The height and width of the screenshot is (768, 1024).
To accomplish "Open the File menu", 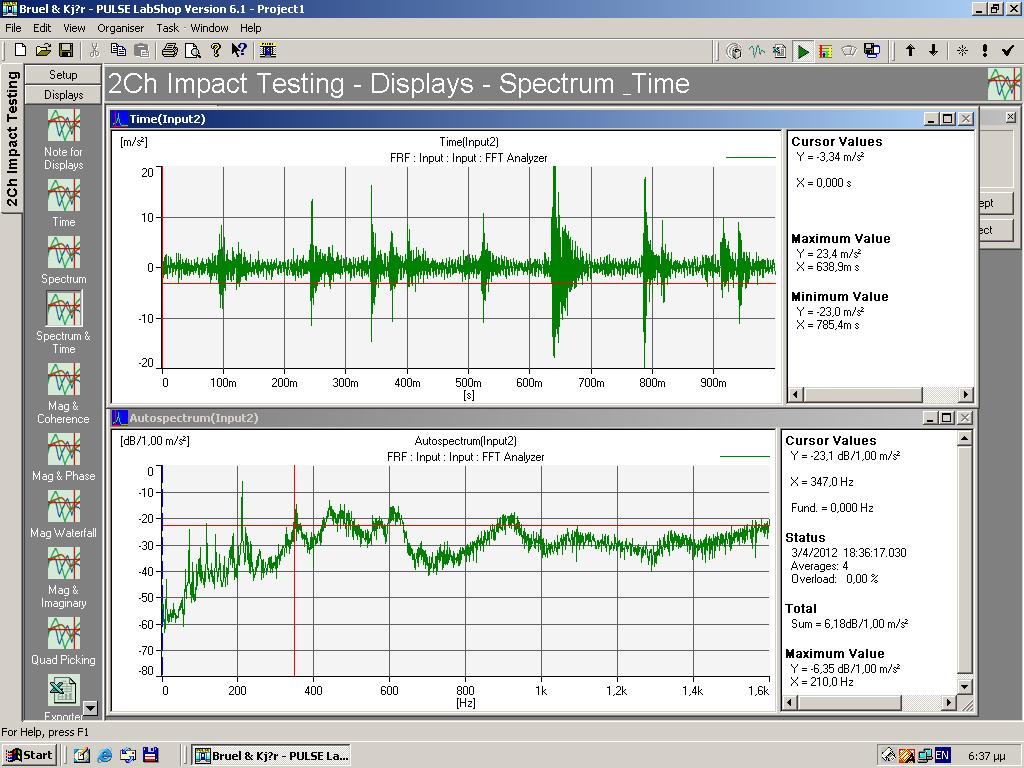I will 13,28.
